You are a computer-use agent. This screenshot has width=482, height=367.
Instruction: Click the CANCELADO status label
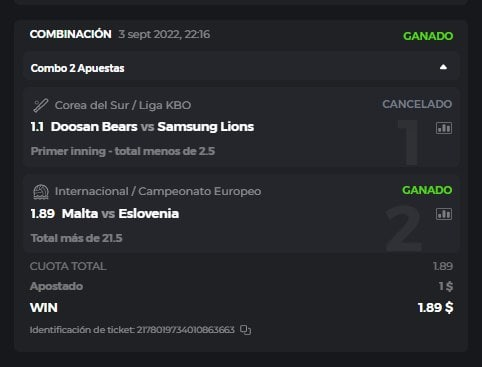(x=417, y=104)
